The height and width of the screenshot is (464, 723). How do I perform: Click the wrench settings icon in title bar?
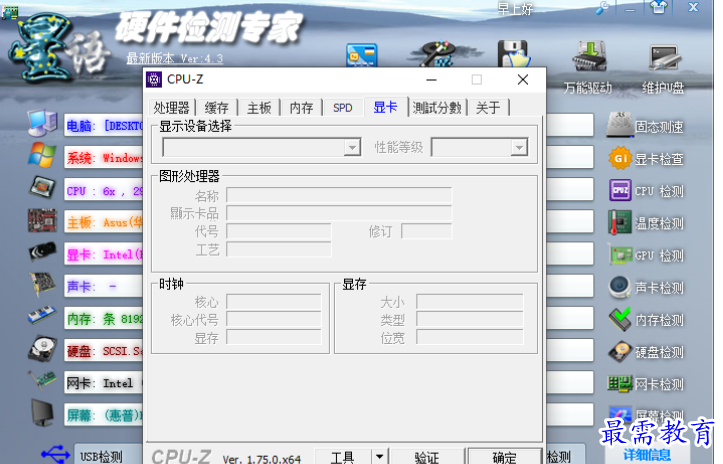pyautogui.click(x=602, y=7)
